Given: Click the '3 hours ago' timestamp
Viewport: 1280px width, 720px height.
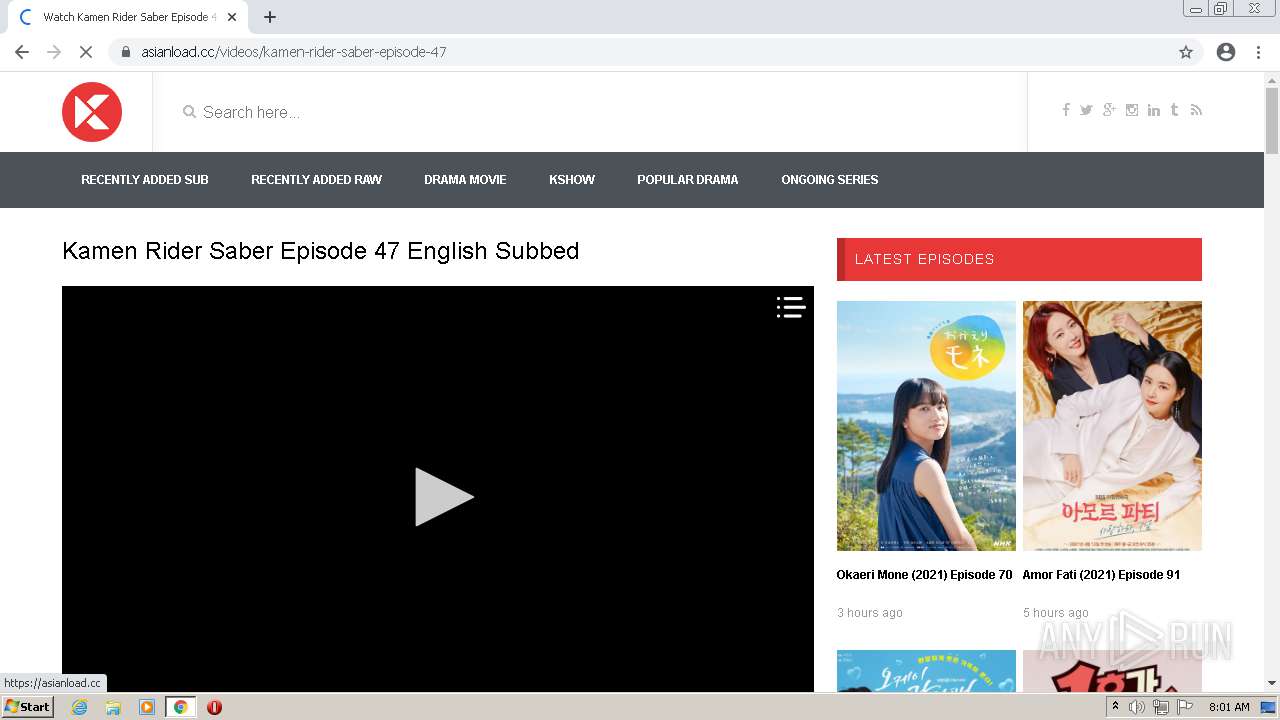Looking at the screenshot, I should [870, 613].
